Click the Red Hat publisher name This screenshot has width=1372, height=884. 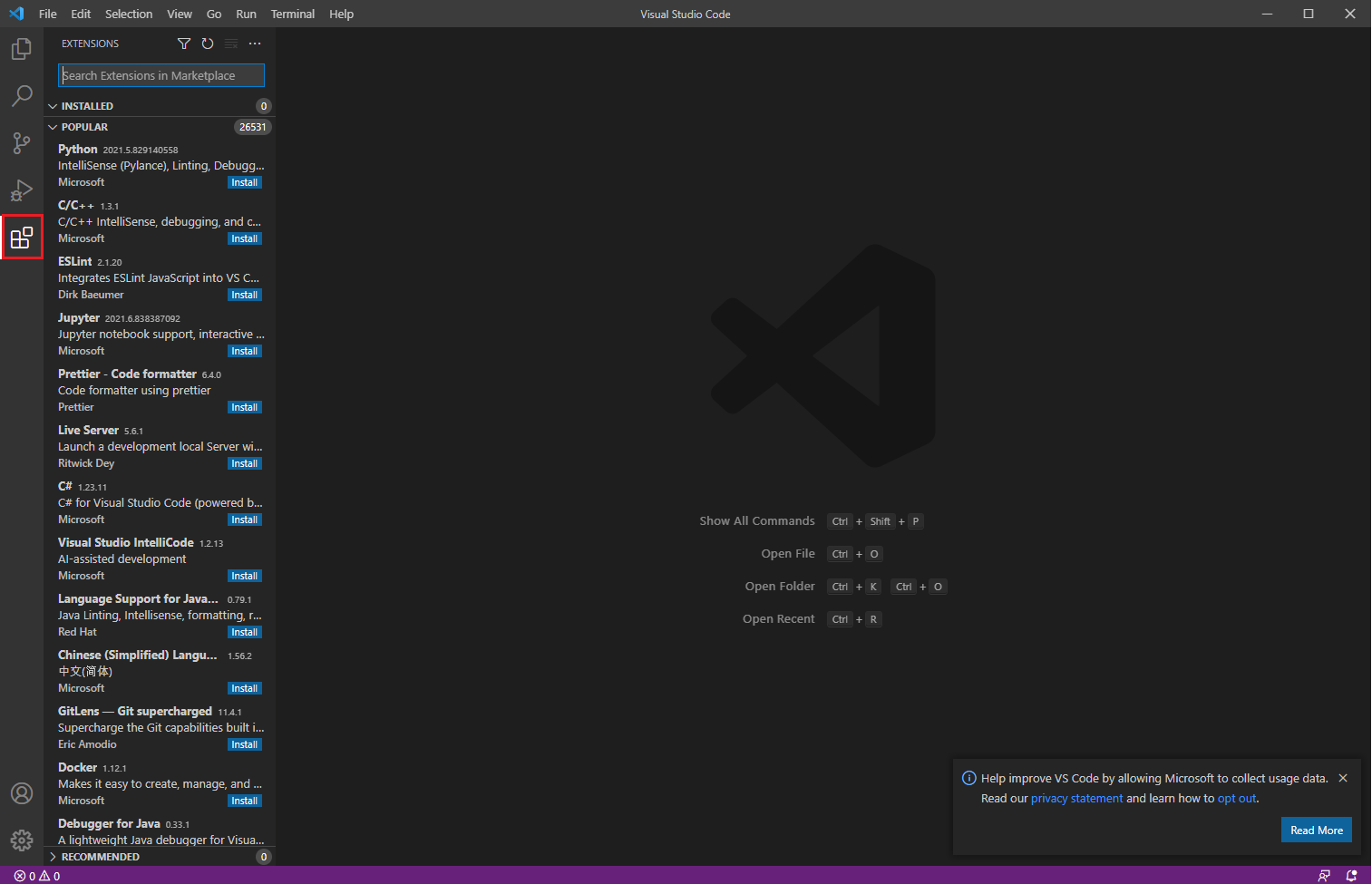click(x=77, y=632)
